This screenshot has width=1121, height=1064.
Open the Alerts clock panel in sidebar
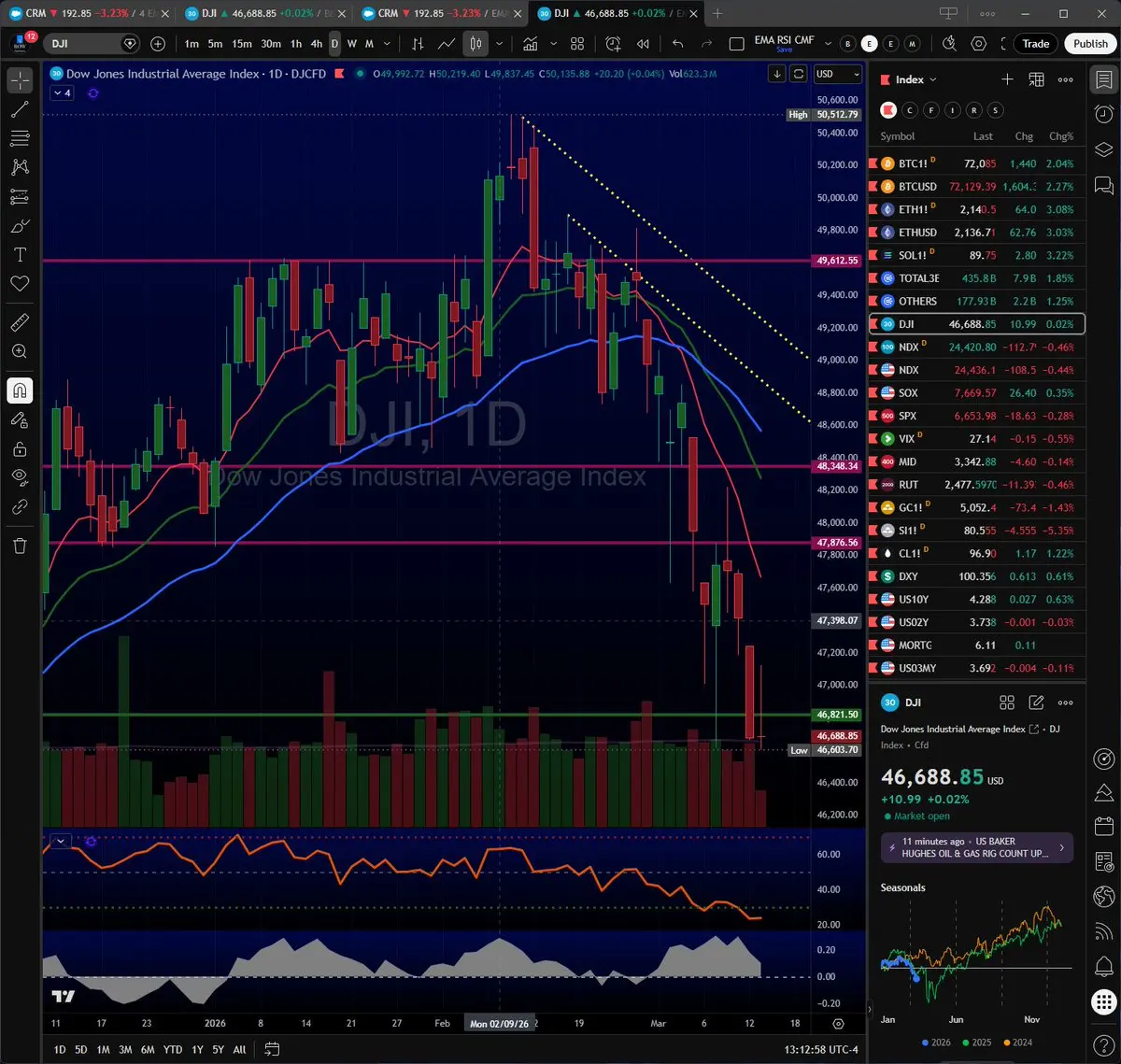(x=1103, y=114)
